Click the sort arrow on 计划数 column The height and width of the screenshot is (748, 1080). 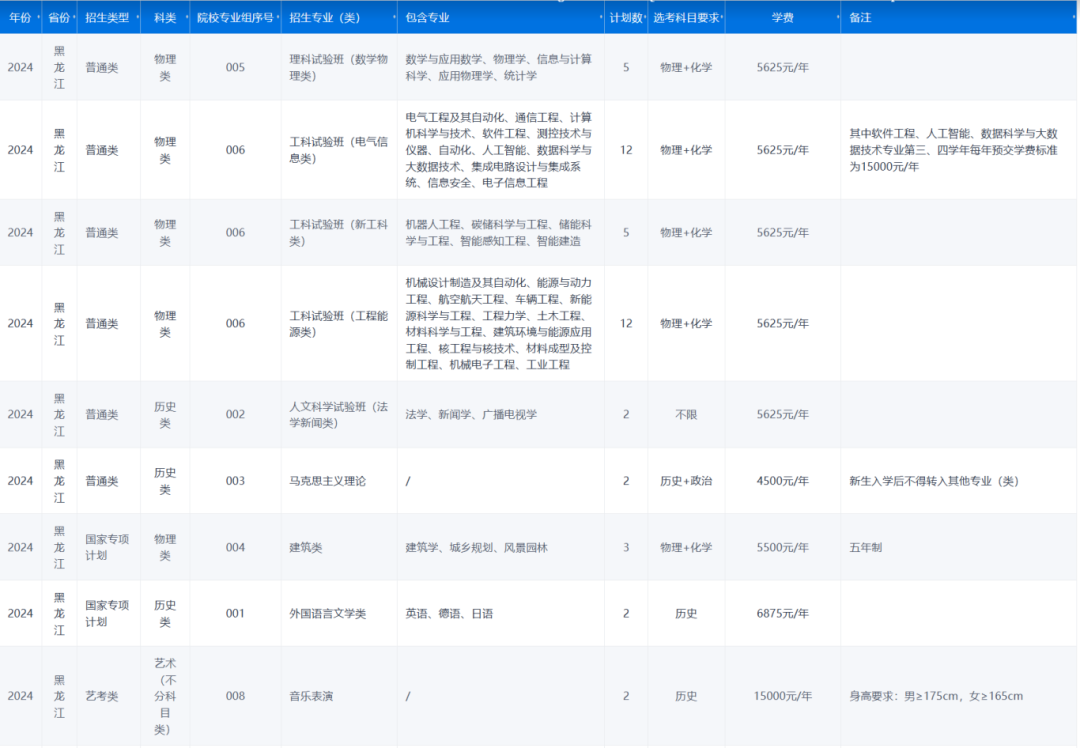point(646,16)
